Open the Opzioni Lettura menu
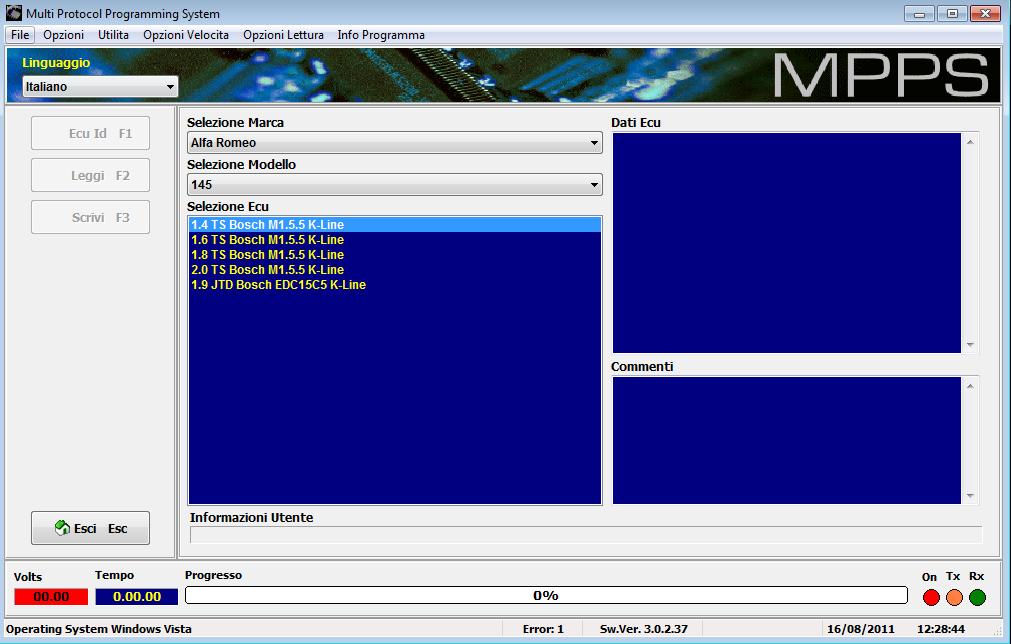This screenshot has height=644, width=1011. pos(283,35)
